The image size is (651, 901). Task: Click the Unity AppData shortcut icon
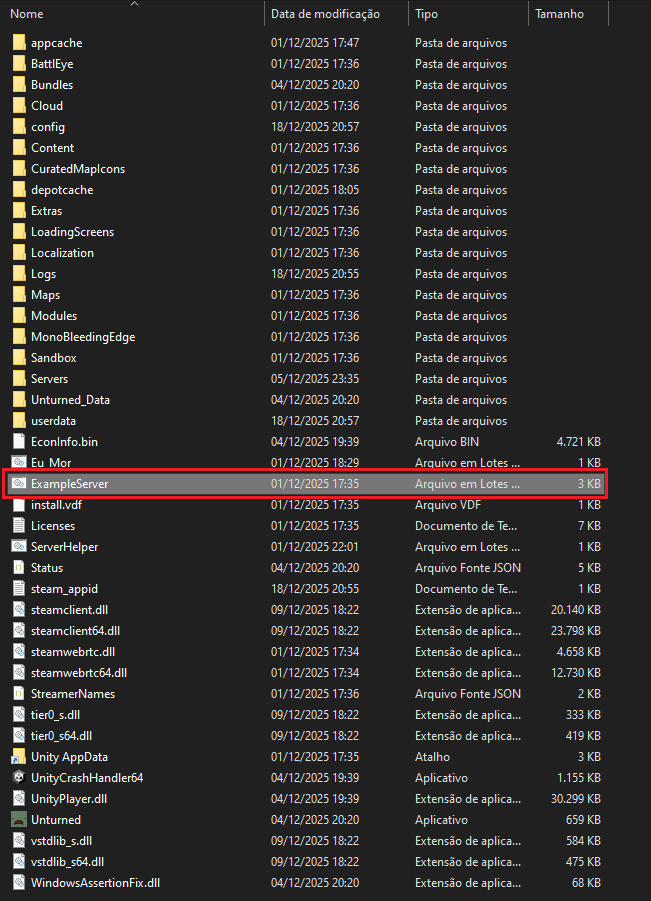coord(19,757)
